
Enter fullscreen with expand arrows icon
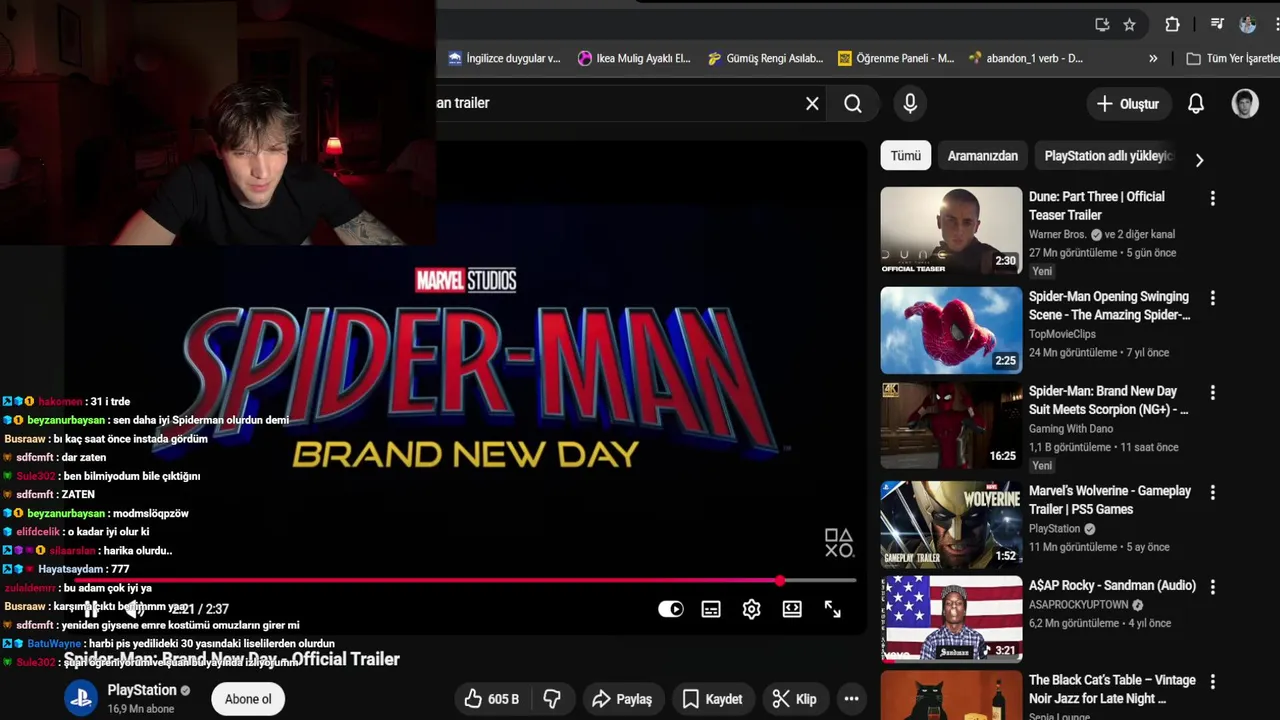click(x=832, y=609)
